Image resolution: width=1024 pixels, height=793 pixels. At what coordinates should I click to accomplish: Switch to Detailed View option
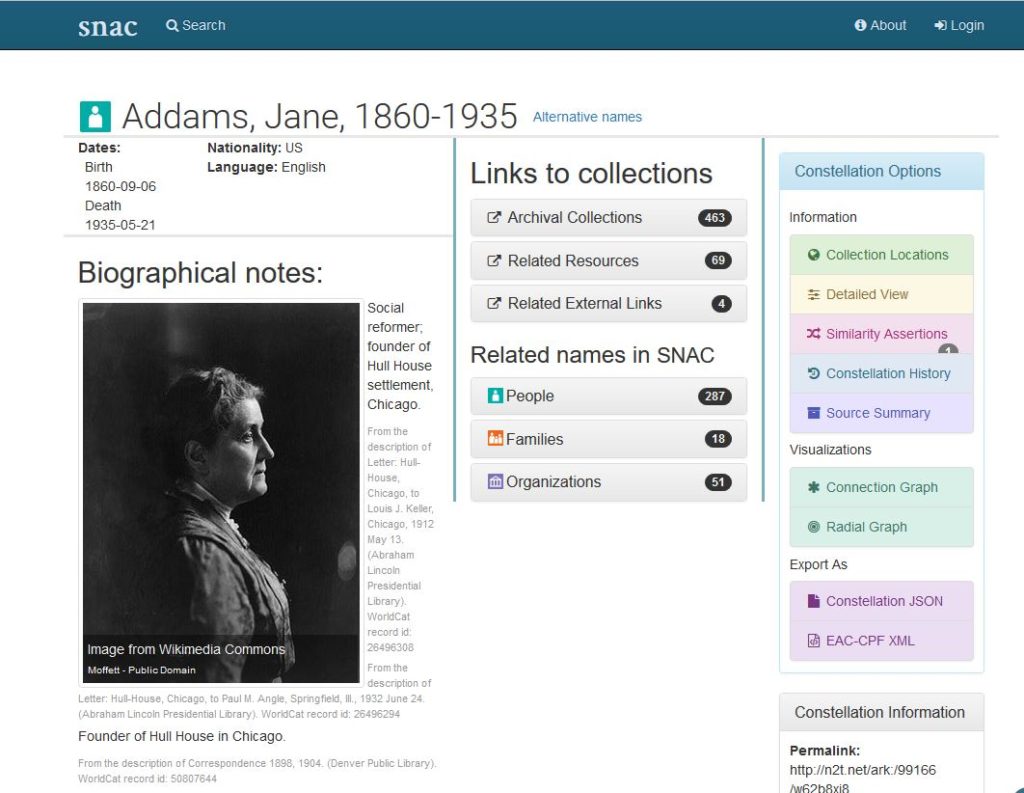pos(881,294)
